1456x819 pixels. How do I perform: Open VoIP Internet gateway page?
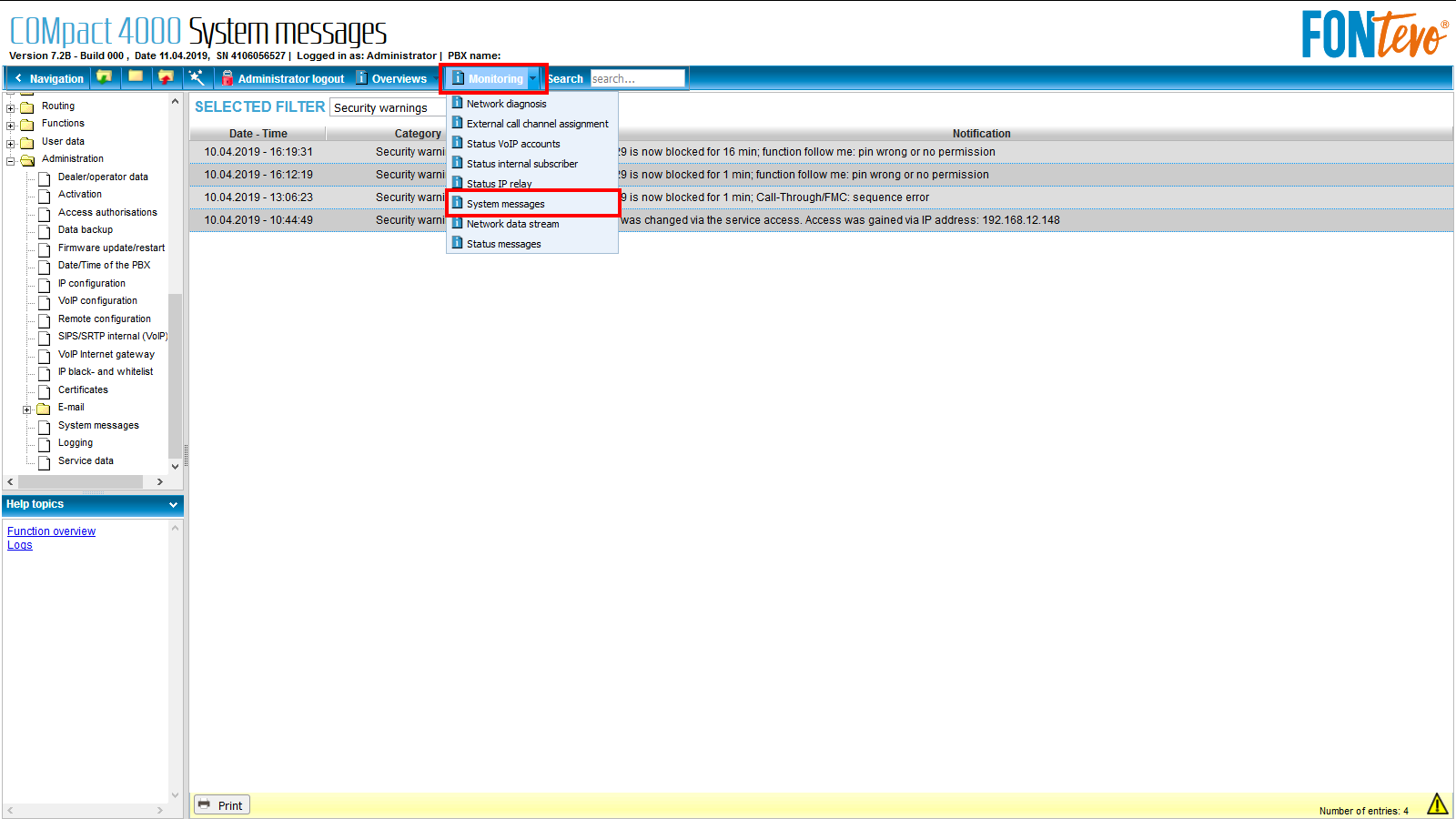point(106,354)
